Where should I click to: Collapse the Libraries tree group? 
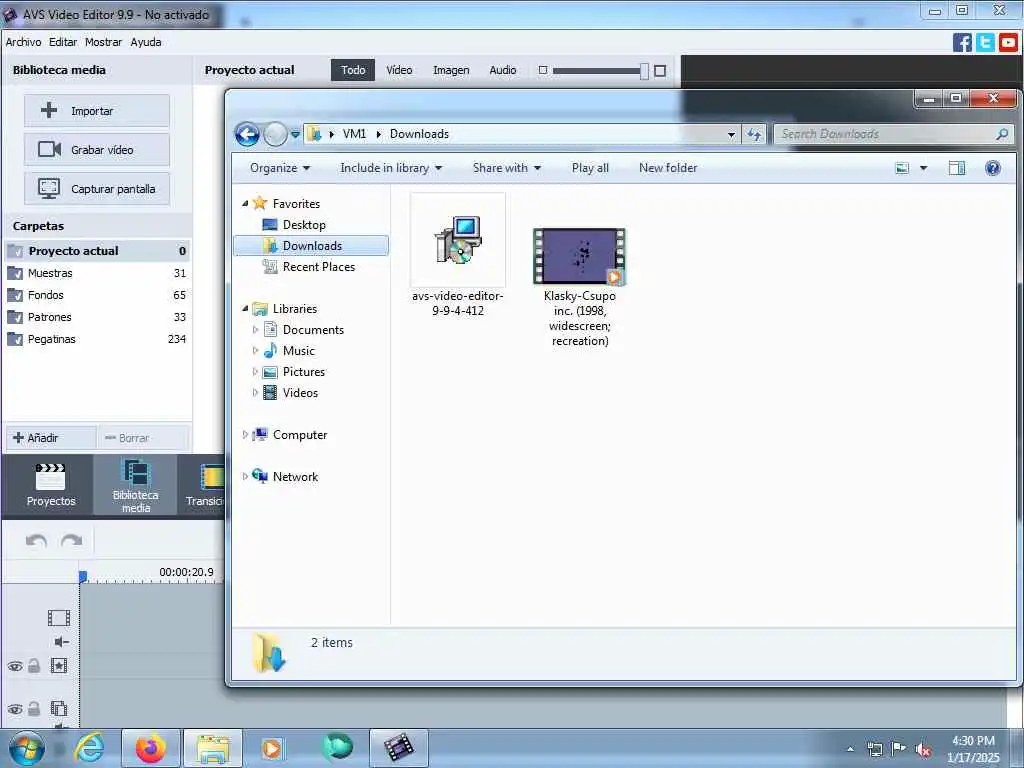tap(245, 308)
